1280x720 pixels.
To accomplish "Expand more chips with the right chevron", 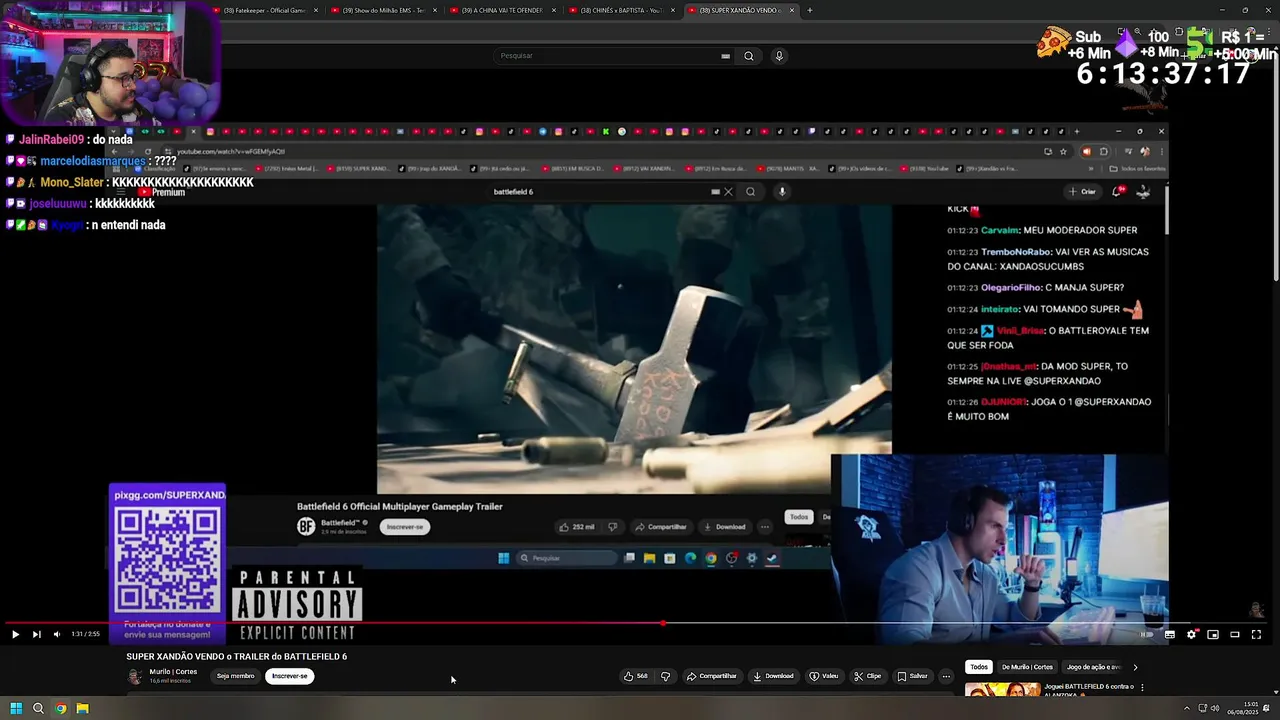I will 1135,667.
